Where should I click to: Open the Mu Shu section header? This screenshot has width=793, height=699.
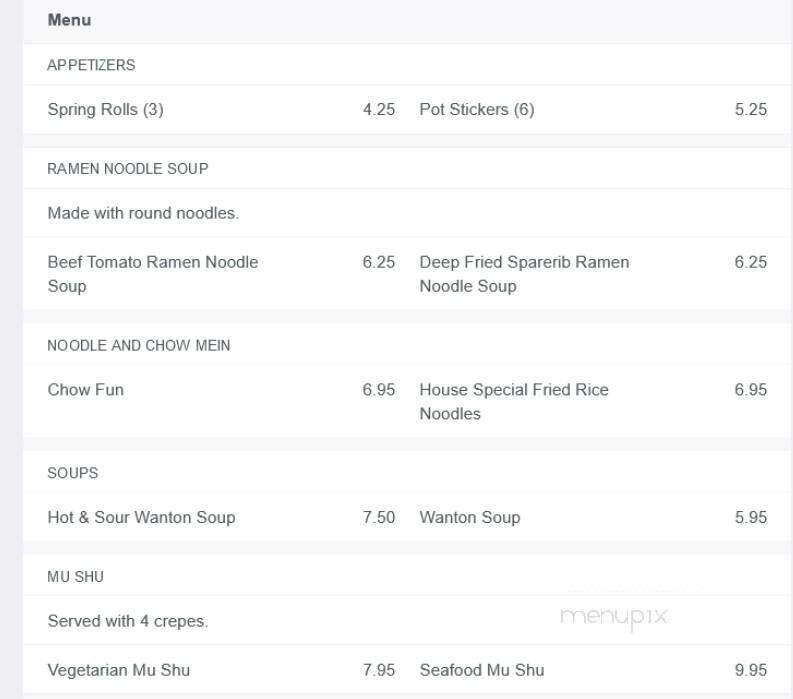[76, 577]
